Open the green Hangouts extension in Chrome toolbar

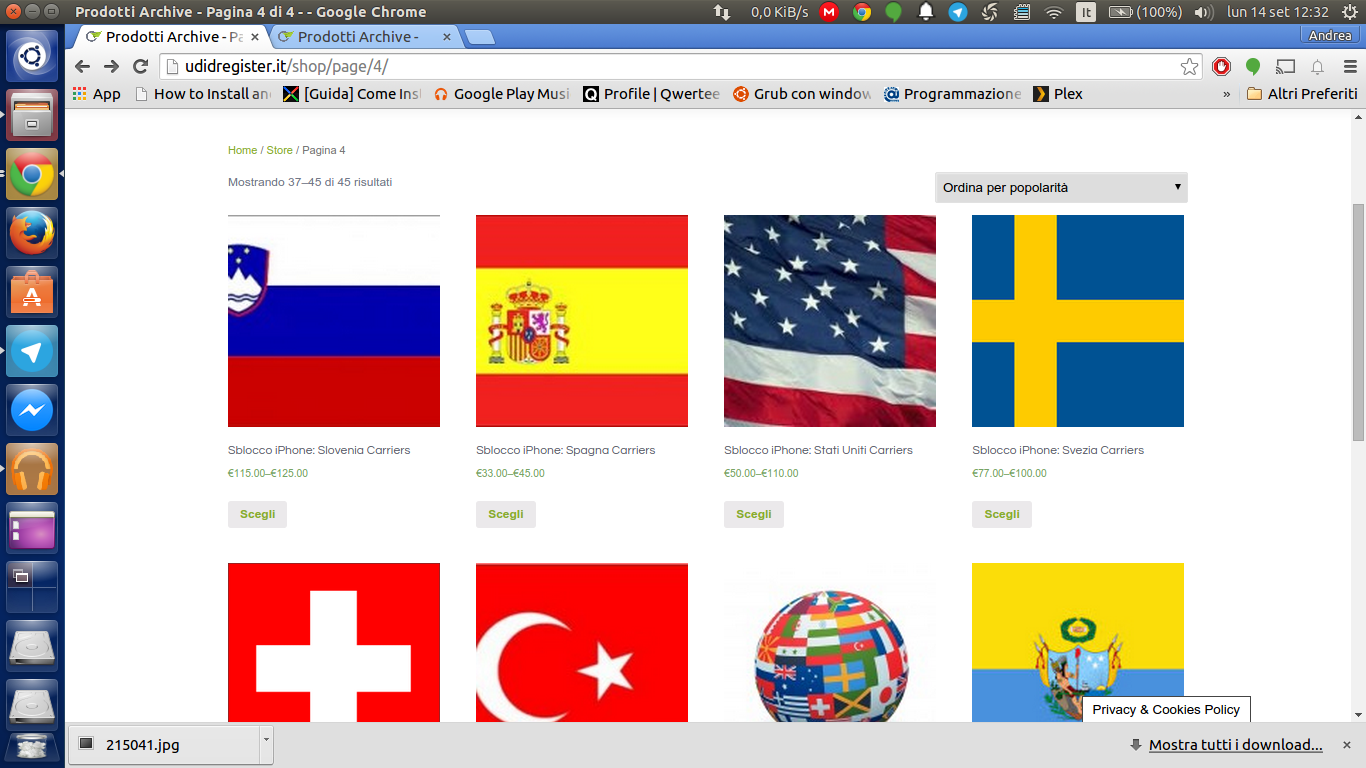click(1253, 67)
